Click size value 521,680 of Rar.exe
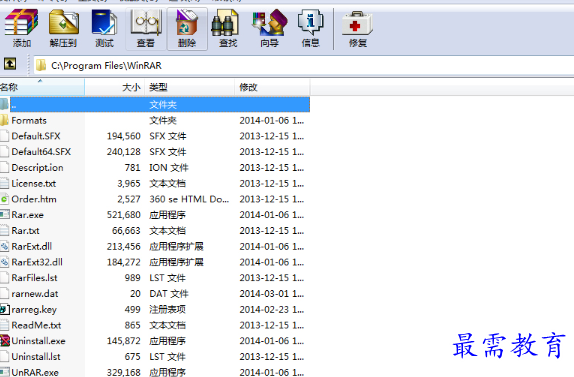Screen dimensions: 574x377 point(124,215)
